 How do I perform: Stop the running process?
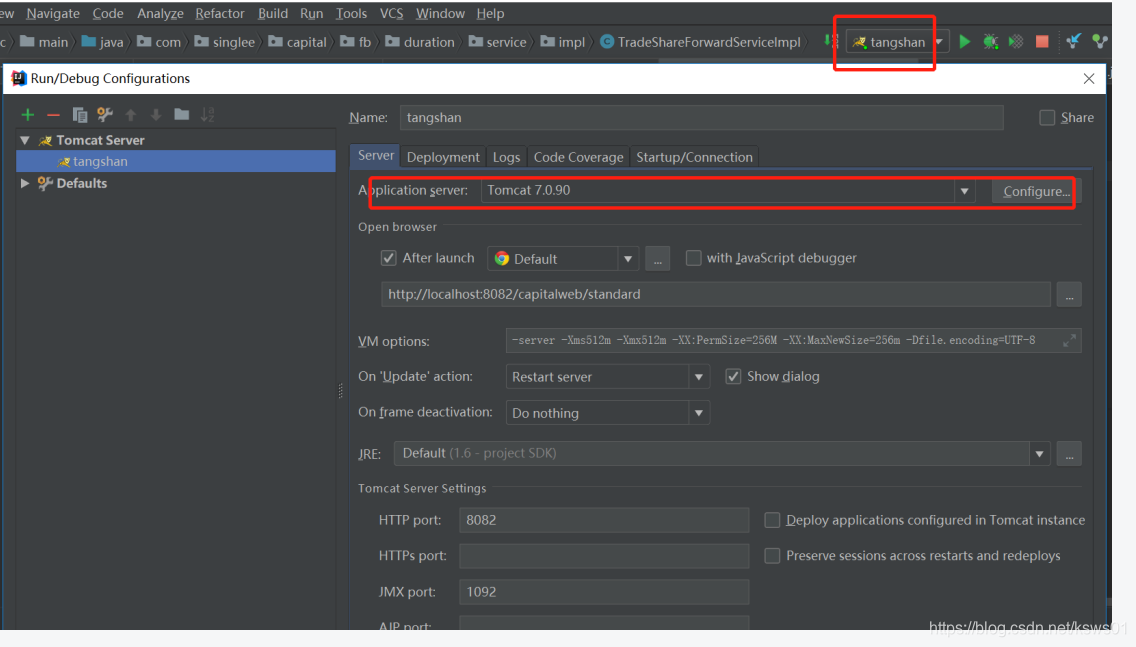(x=1042, y=42)
